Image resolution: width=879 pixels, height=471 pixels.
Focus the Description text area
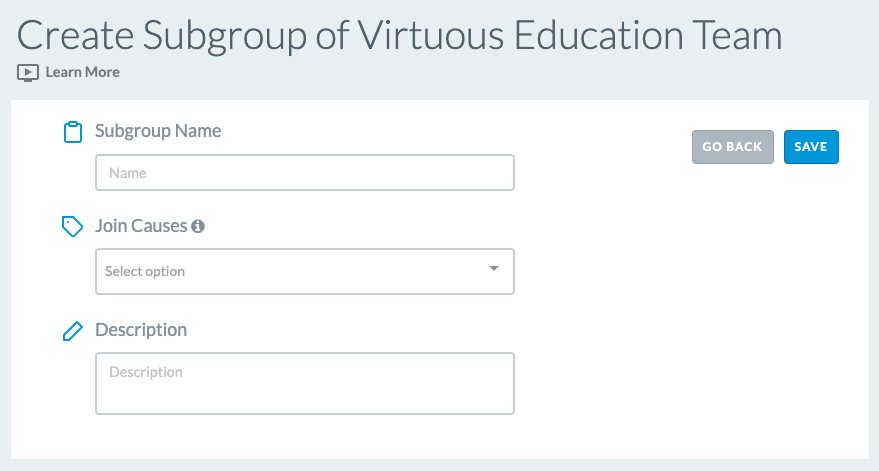point(305,384)
